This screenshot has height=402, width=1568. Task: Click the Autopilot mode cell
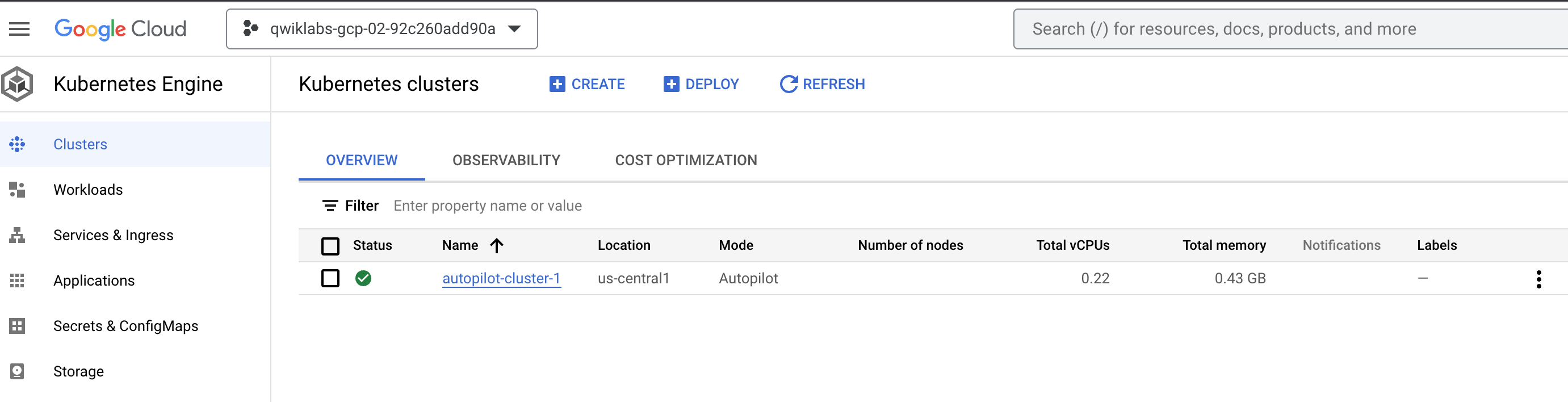coord(748,278)
